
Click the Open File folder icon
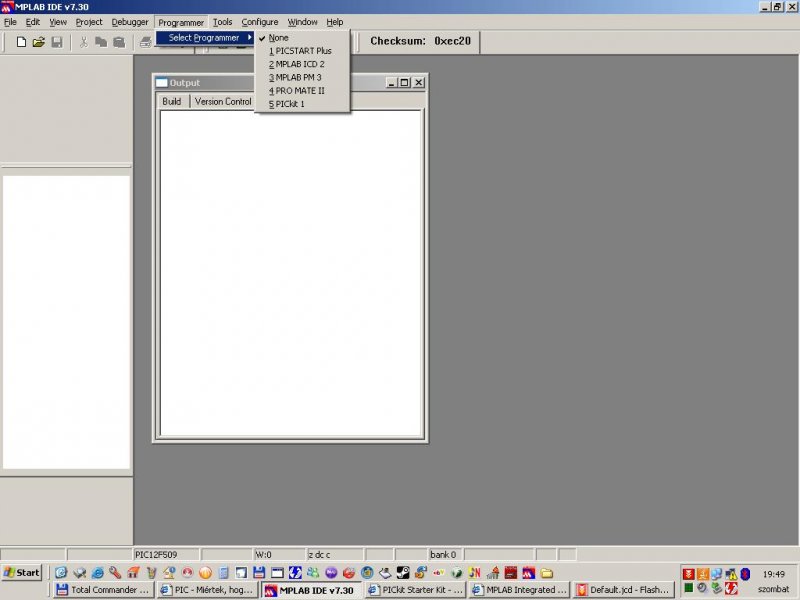[38, 42]
